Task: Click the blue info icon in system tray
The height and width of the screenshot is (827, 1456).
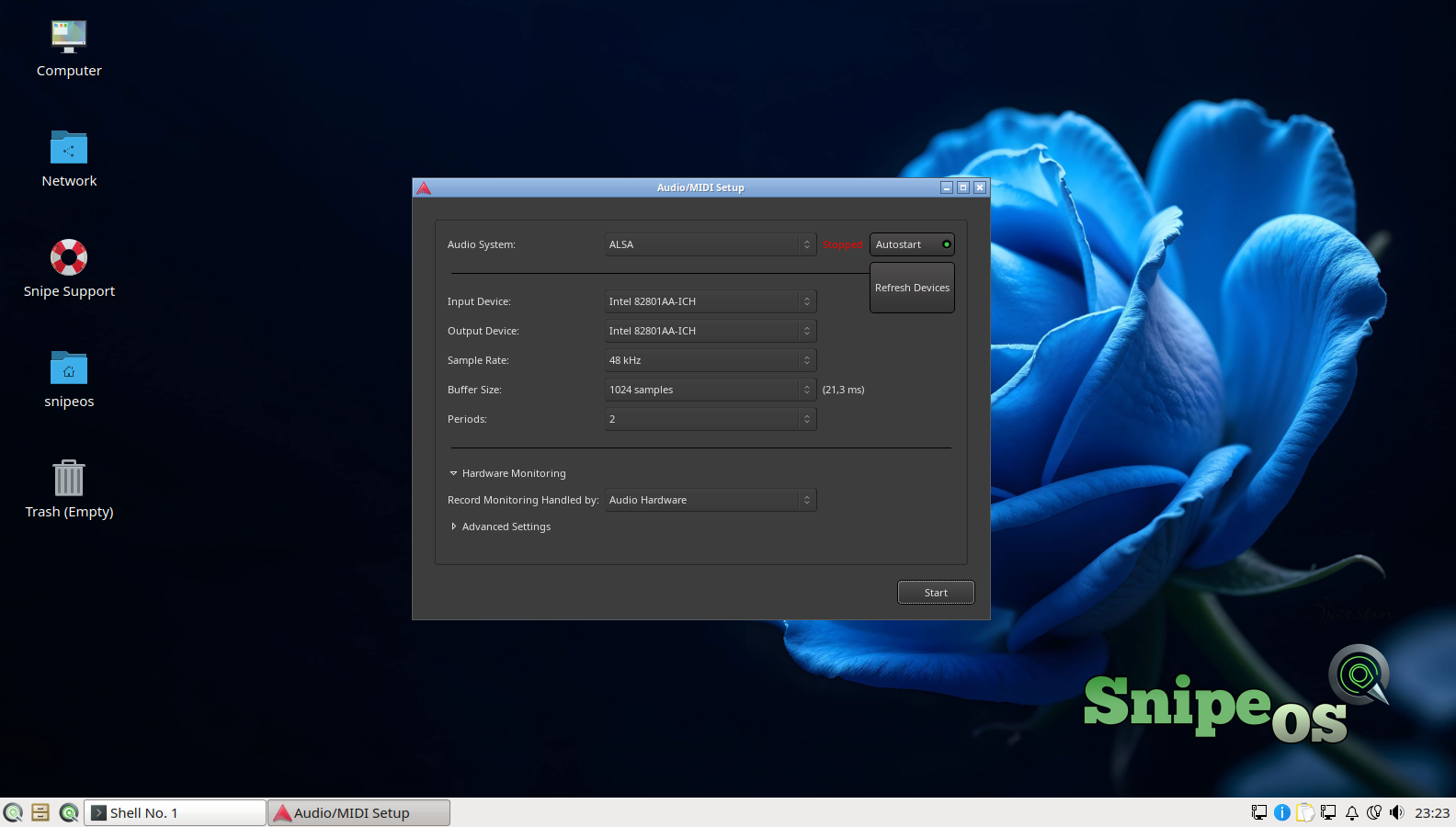Action: (1282, 812)
